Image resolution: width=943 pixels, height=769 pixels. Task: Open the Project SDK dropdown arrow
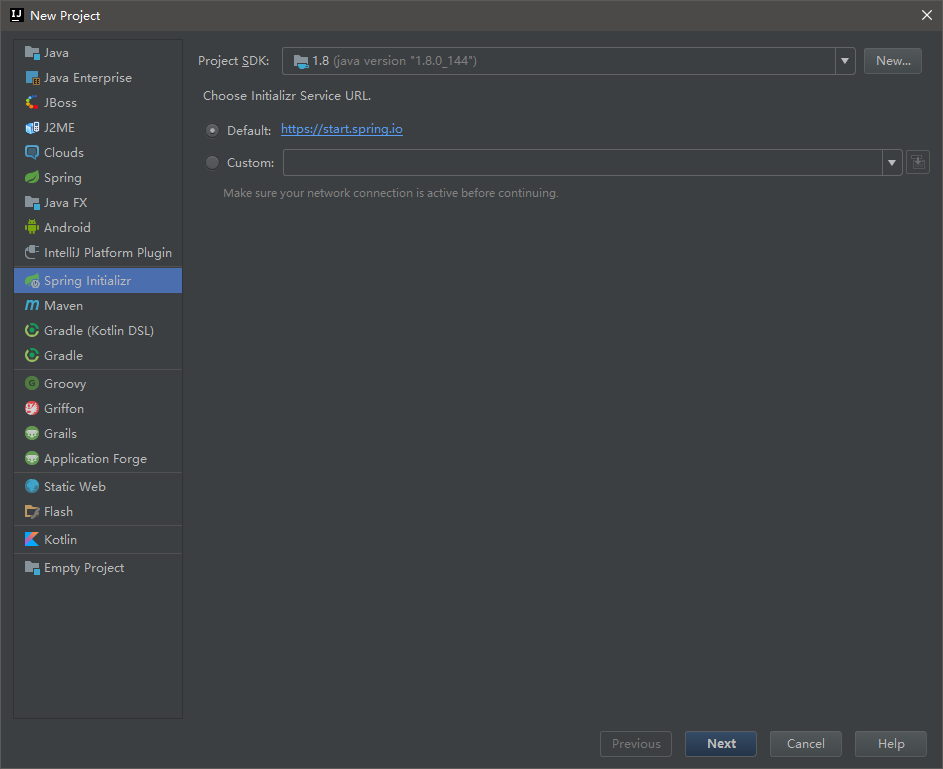[x=846, y=61]
